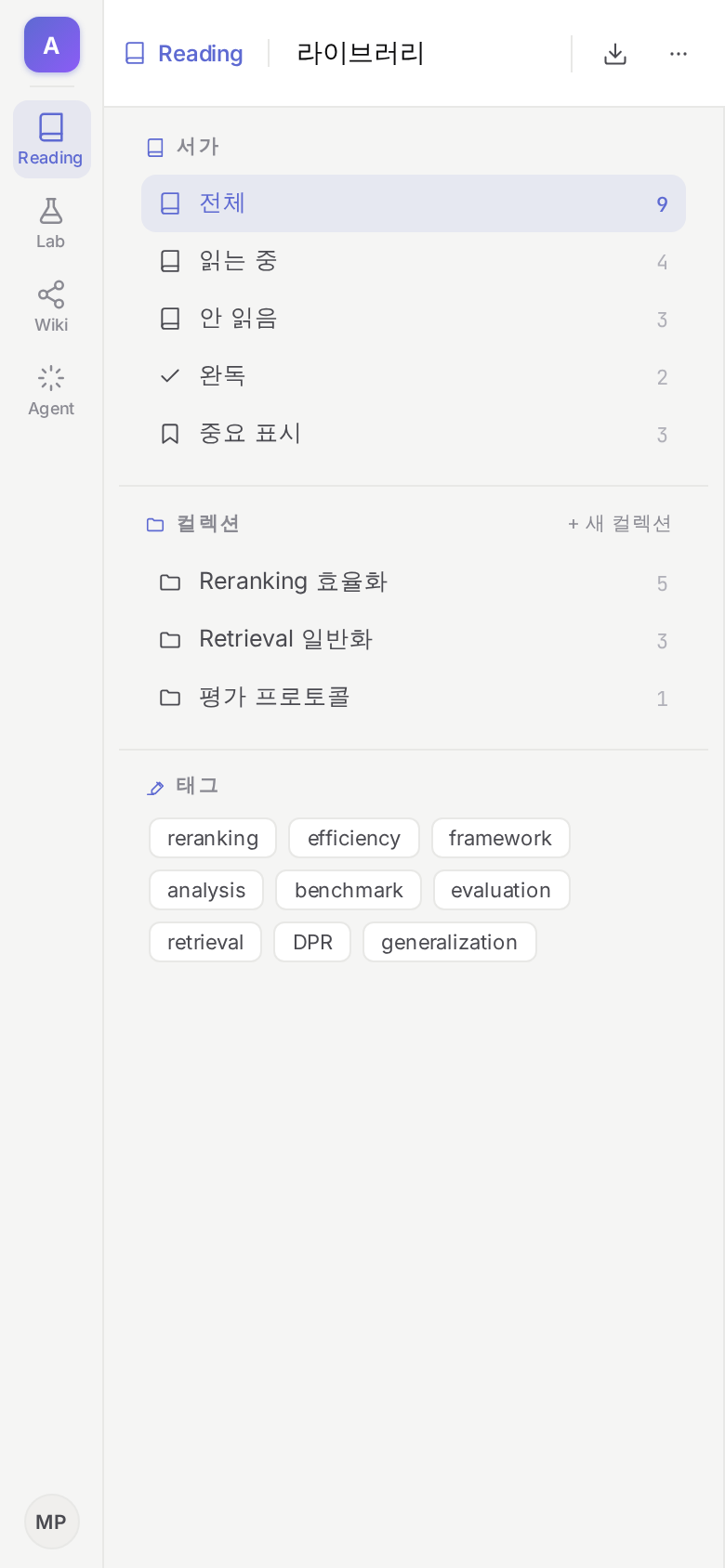Viewport: 725px width, 1568px height.
Task: Click the book icon of 안 읽음
Action: click(170, 319)
